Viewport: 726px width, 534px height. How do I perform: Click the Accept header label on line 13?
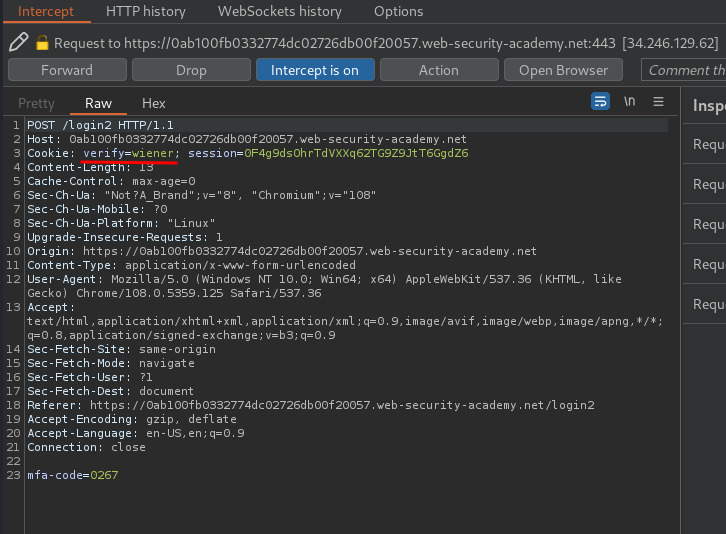click(51, 307)
